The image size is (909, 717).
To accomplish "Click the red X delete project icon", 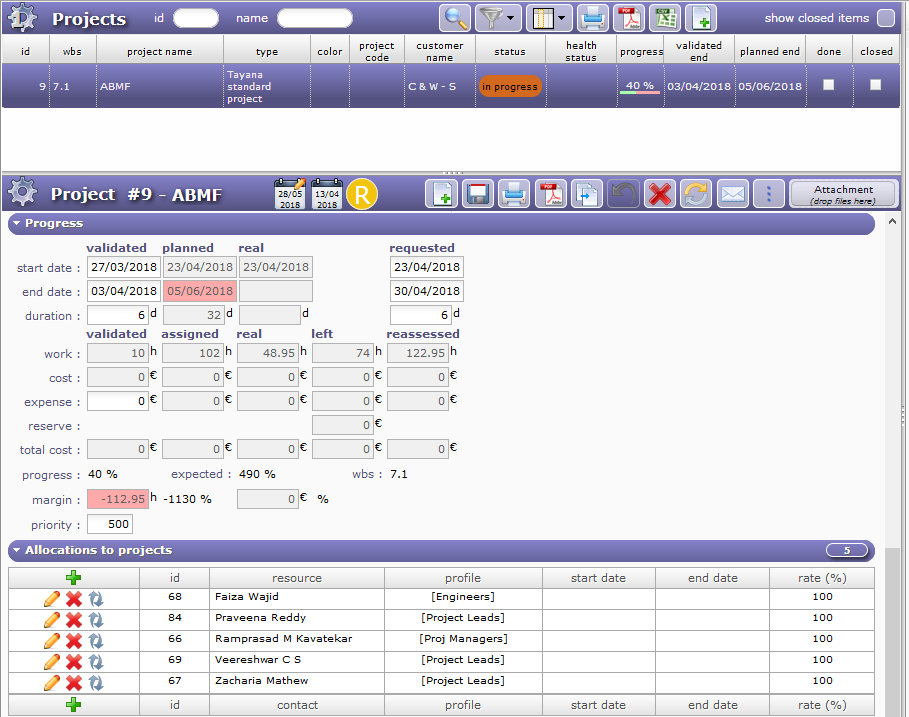I will [x=659, y=194].
